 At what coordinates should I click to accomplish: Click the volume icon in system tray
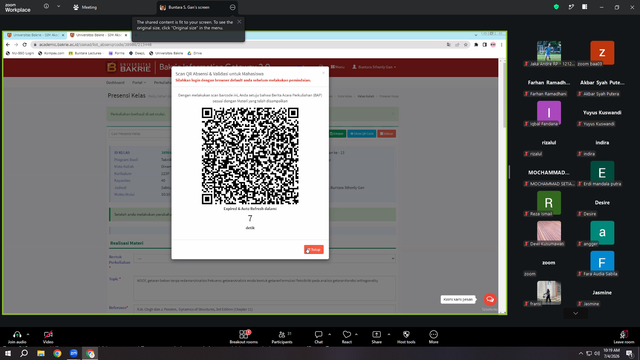(597, 353)
